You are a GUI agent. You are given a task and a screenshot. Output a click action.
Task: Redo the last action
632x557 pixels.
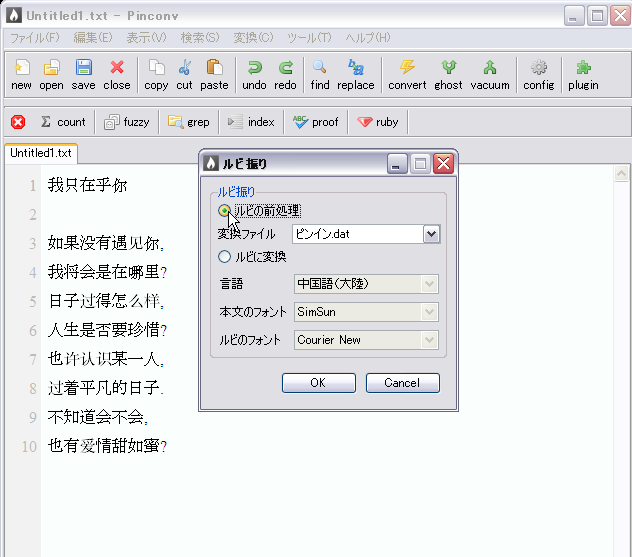[285, 75]
